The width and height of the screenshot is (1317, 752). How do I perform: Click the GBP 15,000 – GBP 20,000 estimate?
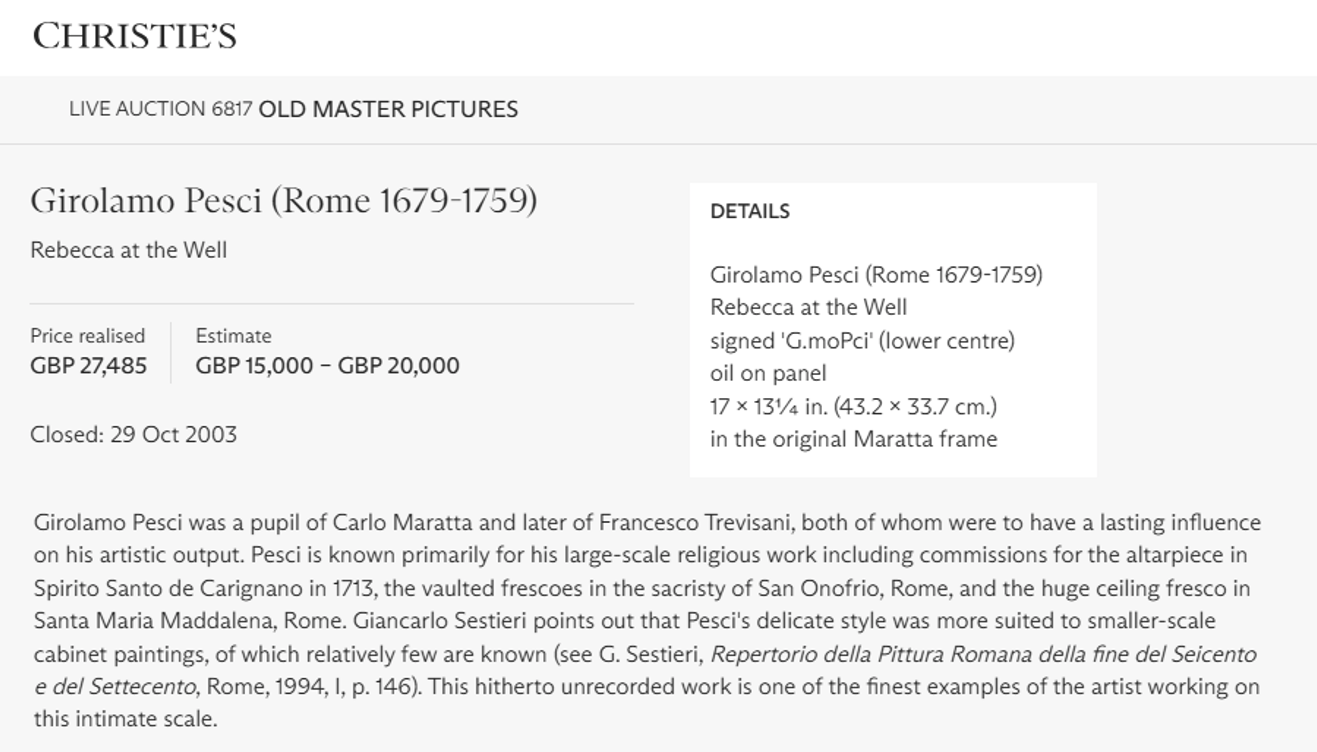[327, 366]
